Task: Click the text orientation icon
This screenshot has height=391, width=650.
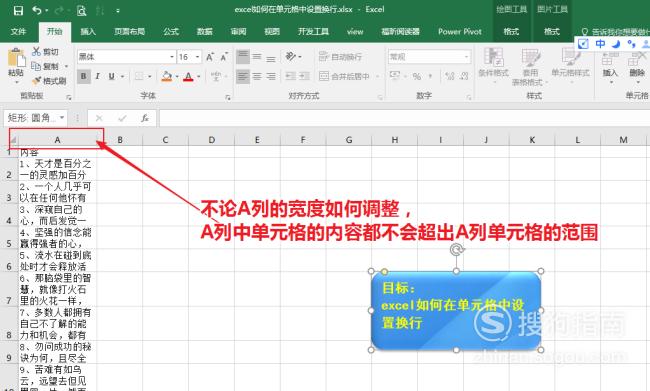Action: pos(291,56)
